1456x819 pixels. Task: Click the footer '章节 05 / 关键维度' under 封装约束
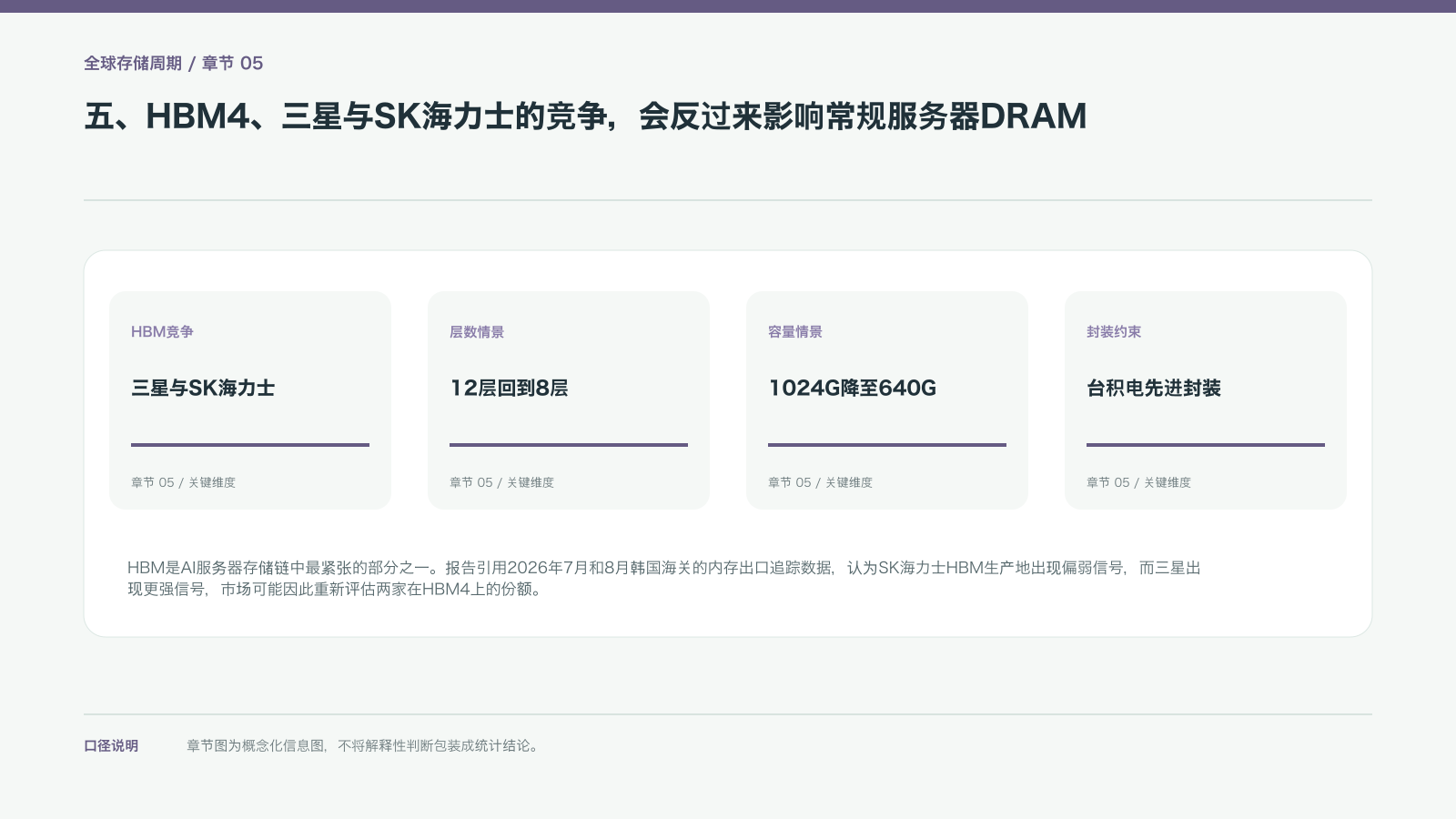1138,482
